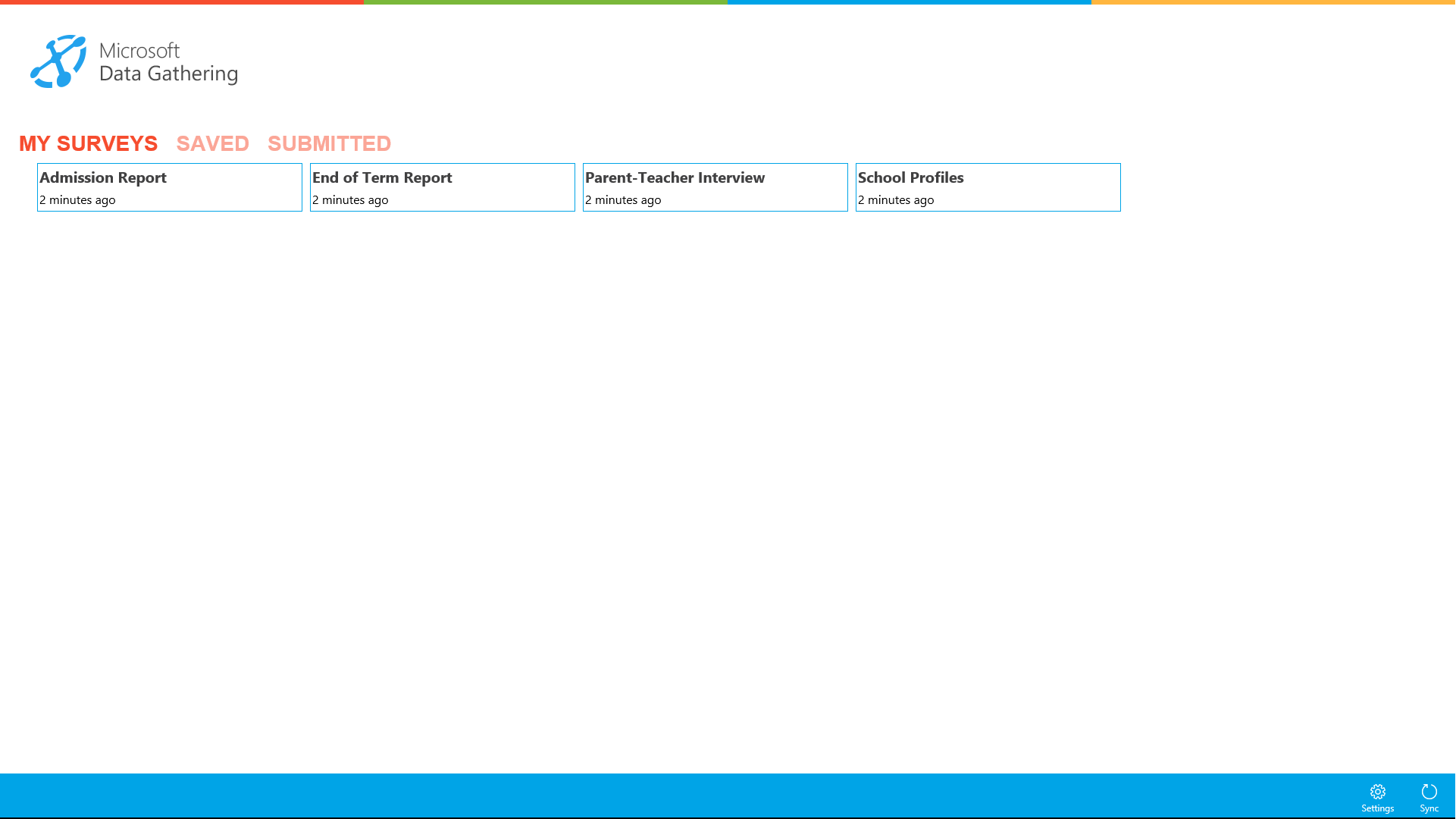The height and width of the screenshot is (819, 1456).
Task: Click the Microsoft Data Gathering title text
Action: click(168, 62)
